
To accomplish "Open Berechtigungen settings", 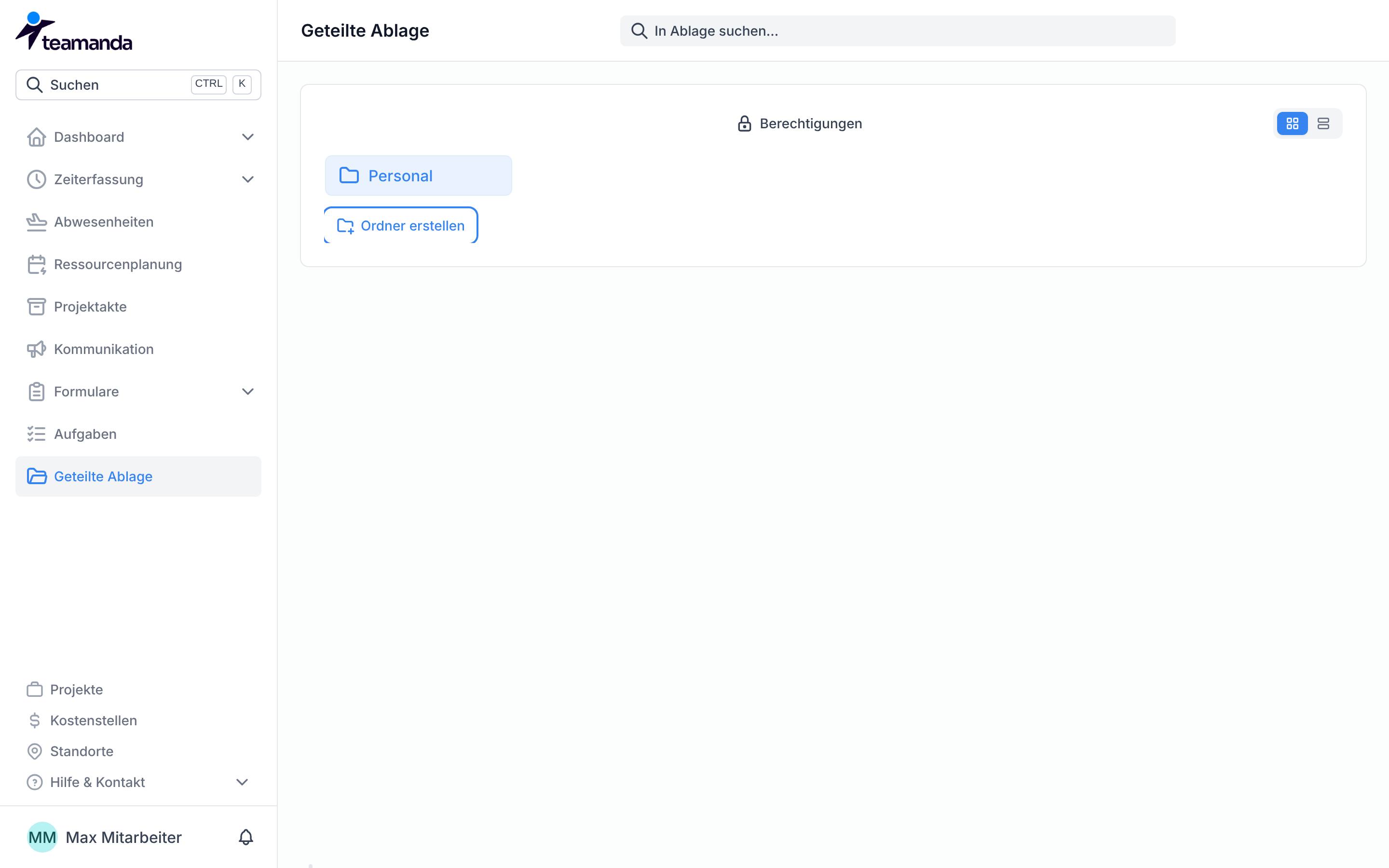I will (800, 123).
